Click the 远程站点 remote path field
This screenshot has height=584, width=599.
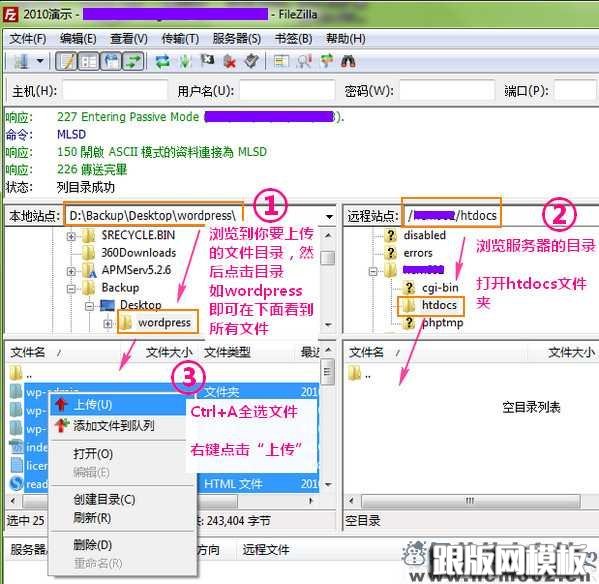500,216
